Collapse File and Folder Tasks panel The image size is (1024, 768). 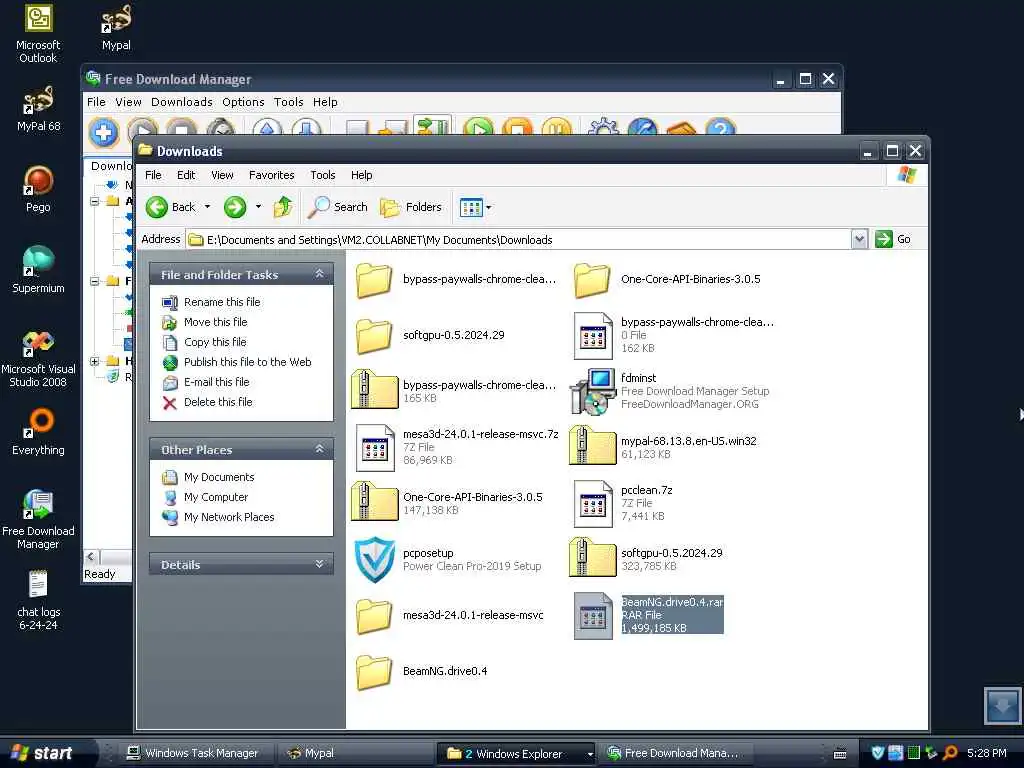click(319, 274)
